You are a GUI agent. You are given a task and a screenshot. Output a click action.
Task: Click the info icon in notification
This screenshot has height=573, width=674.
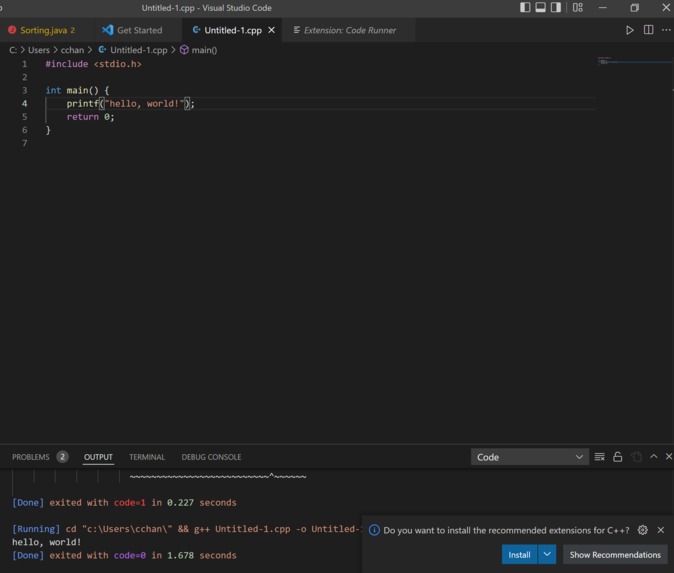pyautogui.click(x=374, y=530)
